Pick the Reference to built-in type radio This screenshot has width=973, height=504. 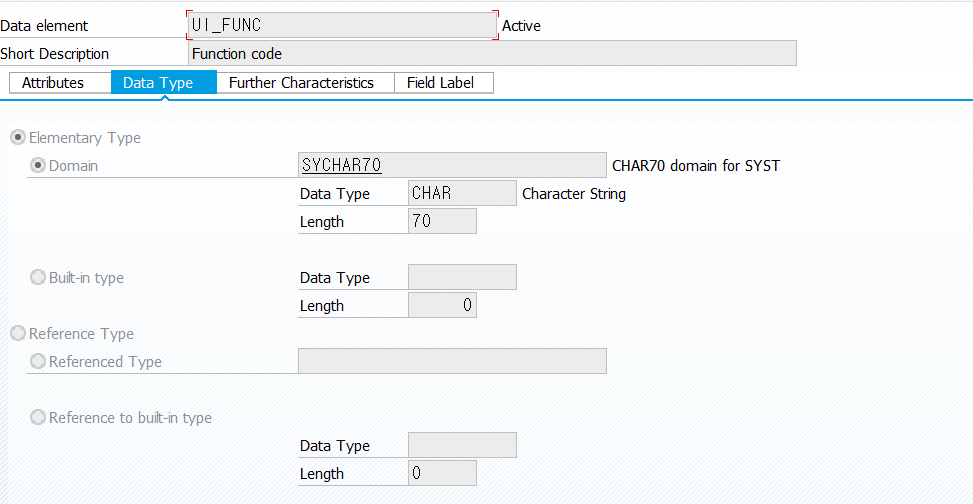coord(38,418)
